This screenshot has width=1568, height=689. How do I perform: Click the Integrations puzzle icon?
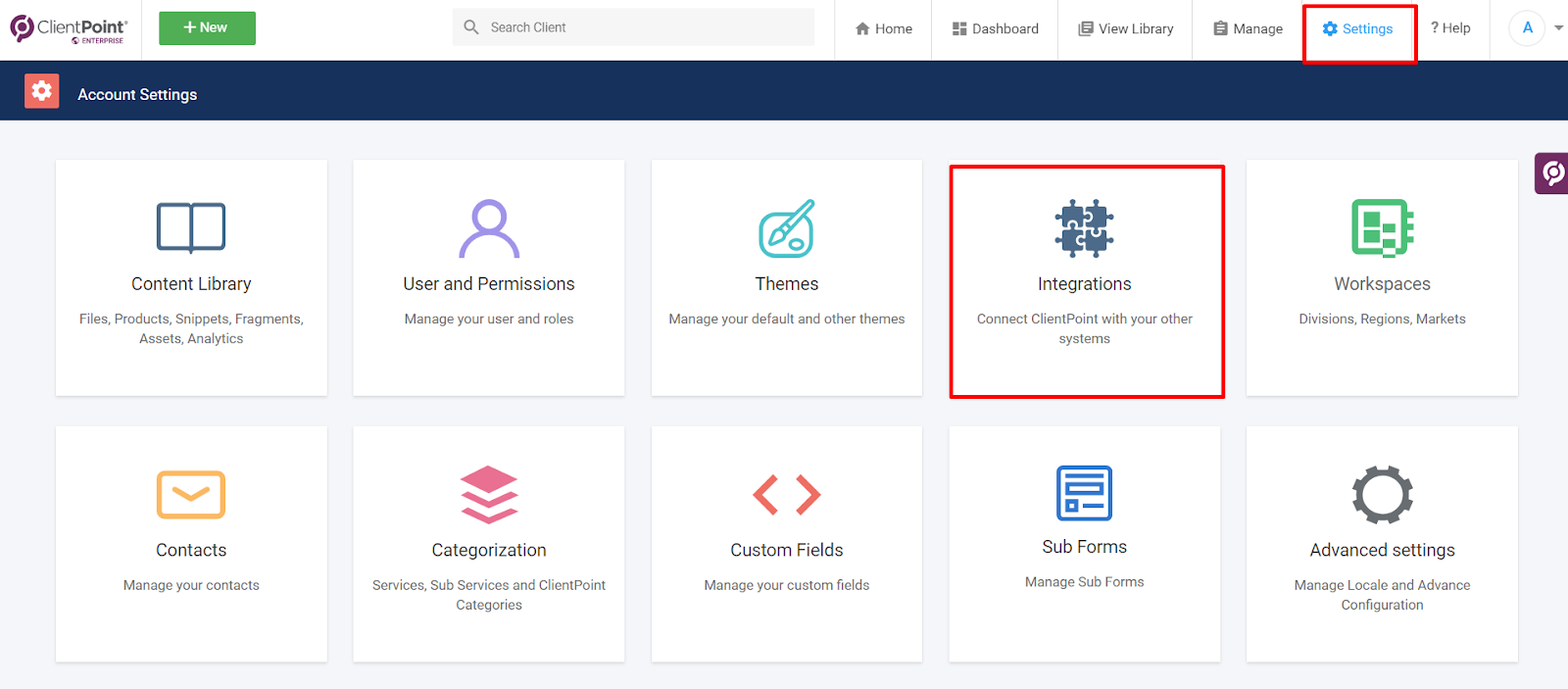[x=1085, y=228]
